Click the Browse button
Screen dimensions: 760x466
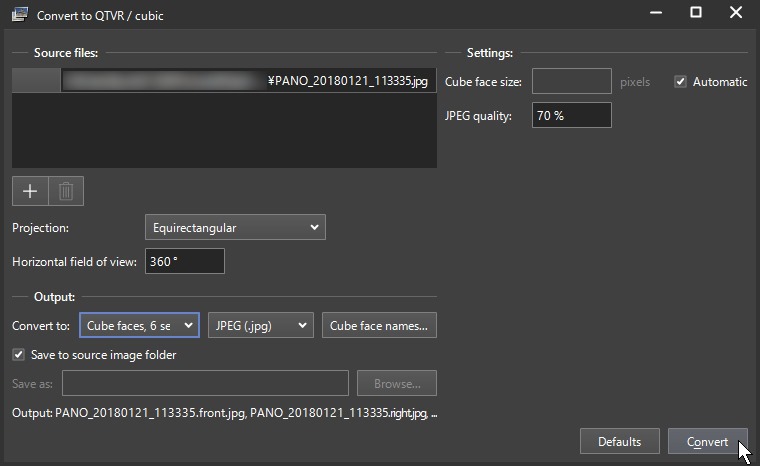click(x=397, y=384)
